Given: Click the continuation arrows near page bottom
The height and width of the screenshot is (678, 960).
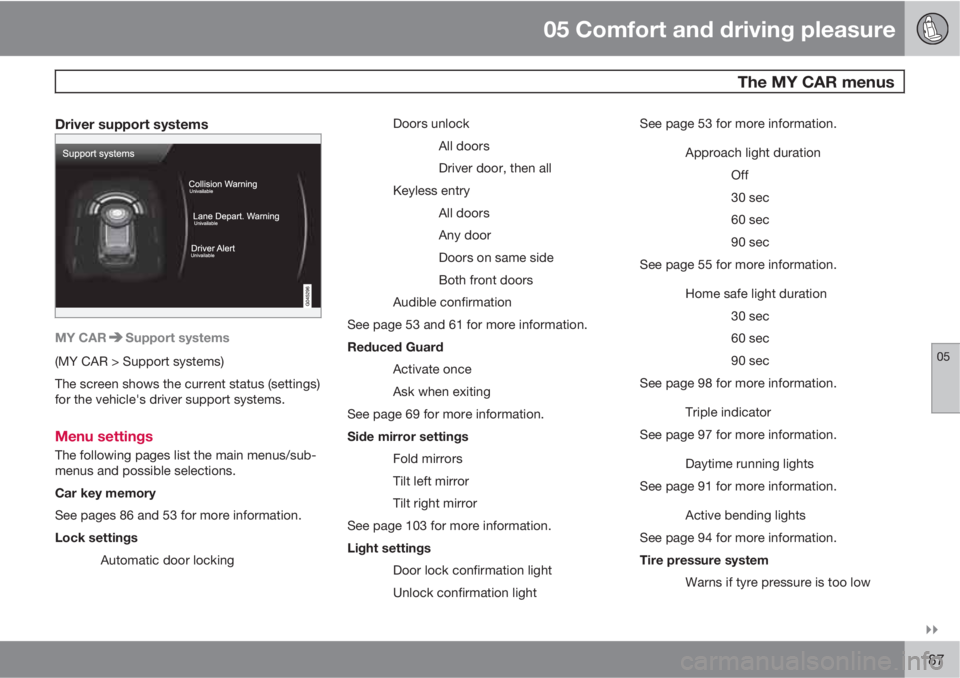Looking at the screenshot, I should coord(932,630).
